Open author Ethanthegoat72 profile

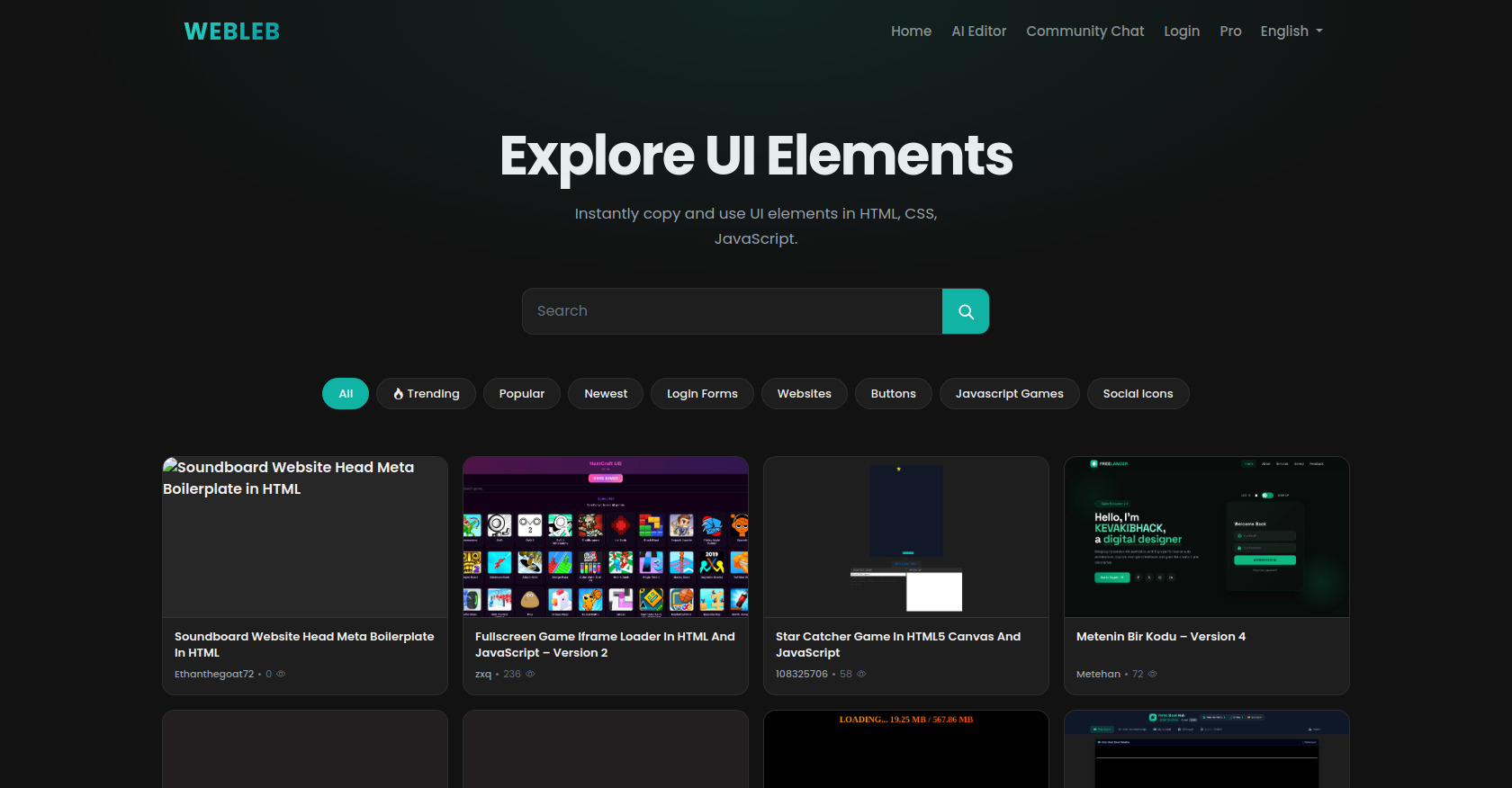214,674
